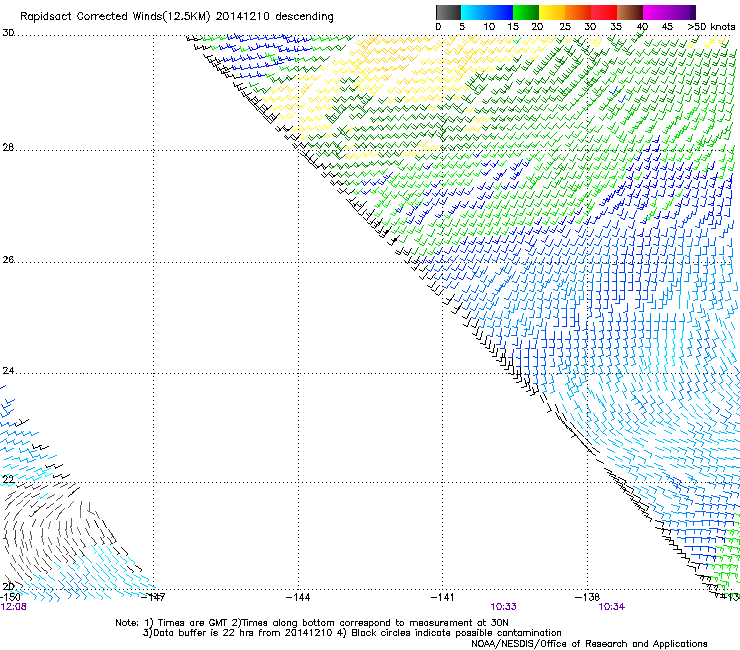
Task: Click the longitude label '-144'
Action: point(298,598)
